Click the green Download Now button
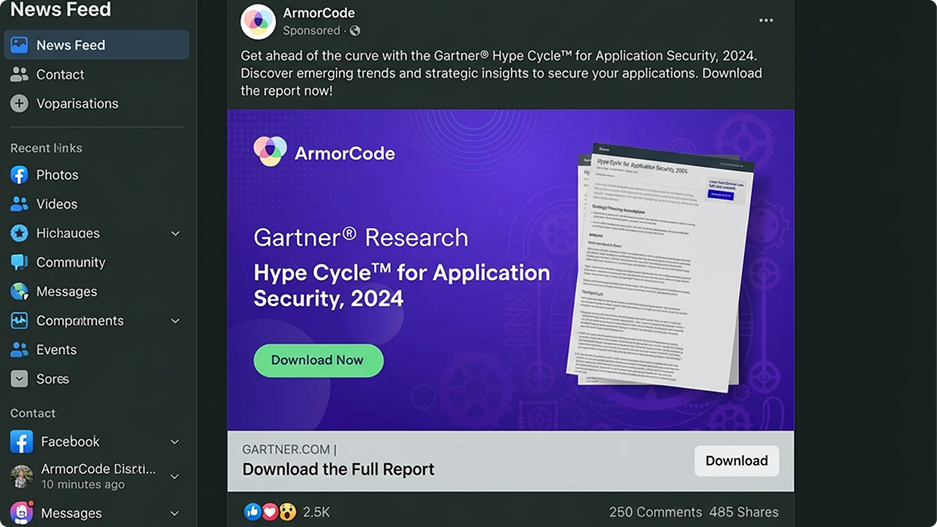The height and width of the screenshot is (527, 937). click(319, 360)
